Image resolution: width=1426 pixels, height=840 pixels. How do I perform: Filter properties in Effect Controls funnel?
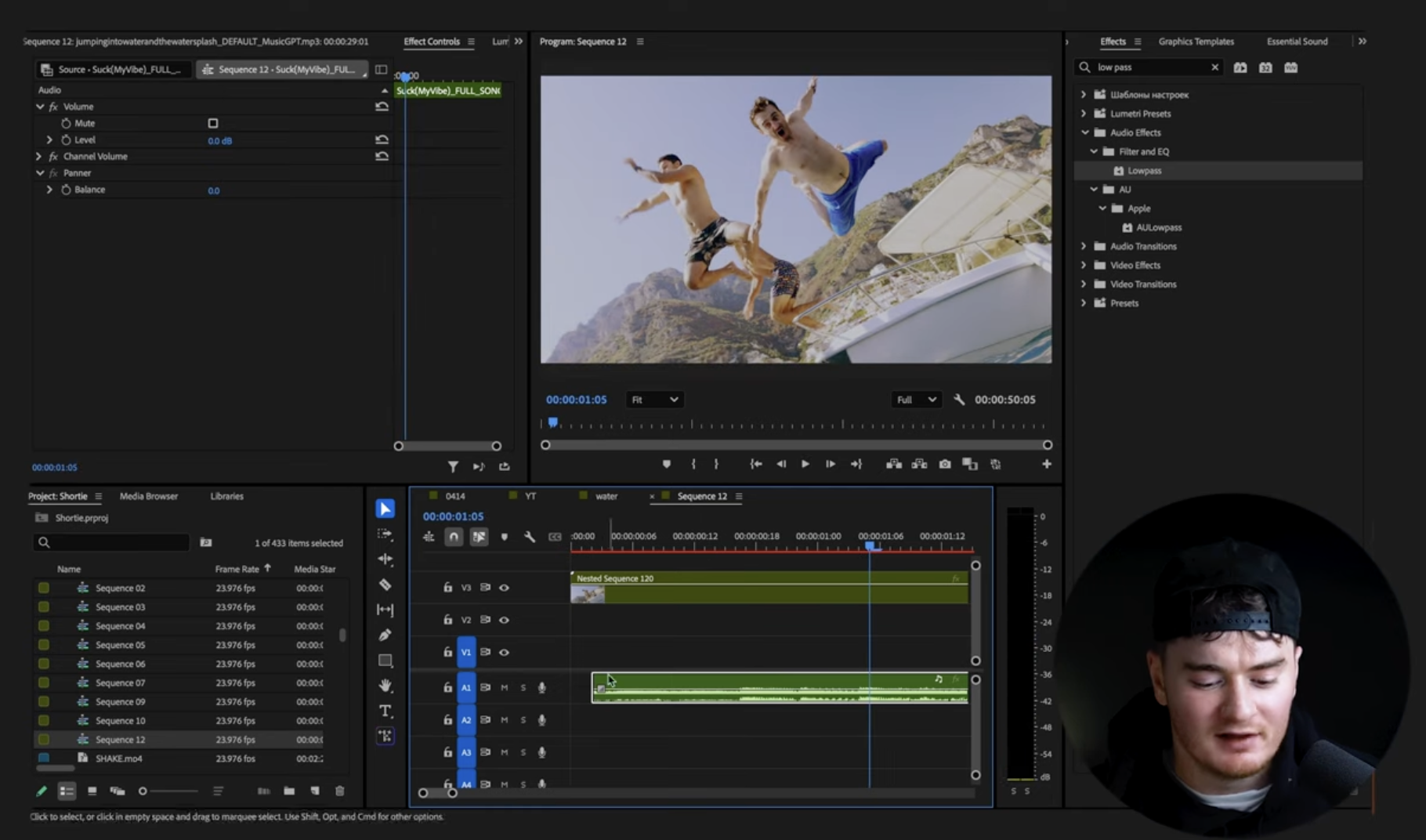point(453,467)
